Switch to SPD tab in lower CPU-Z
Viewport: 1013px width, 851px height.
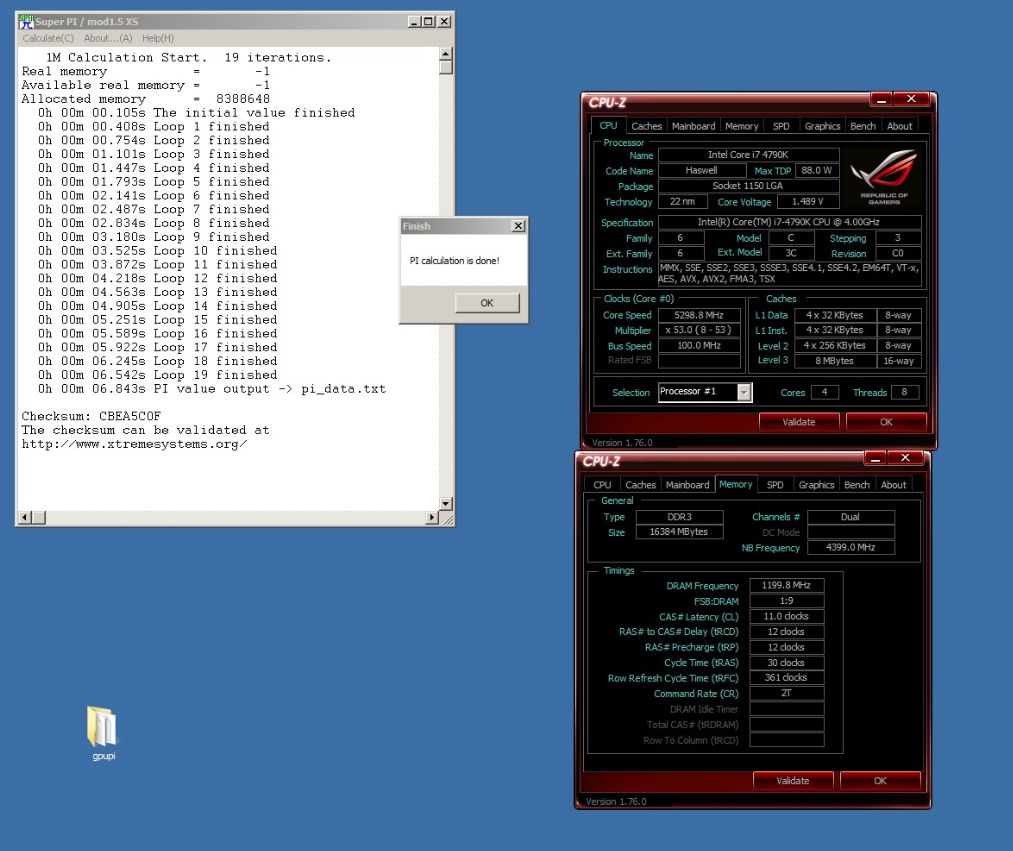(775, 485)
